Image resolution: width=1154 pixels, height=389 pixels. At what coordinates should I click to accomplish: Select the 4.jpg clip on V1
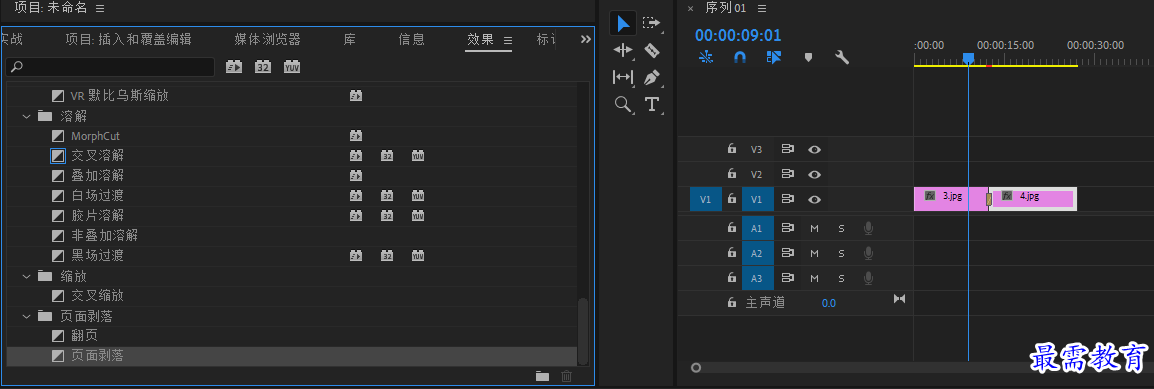pos(1033,199)
